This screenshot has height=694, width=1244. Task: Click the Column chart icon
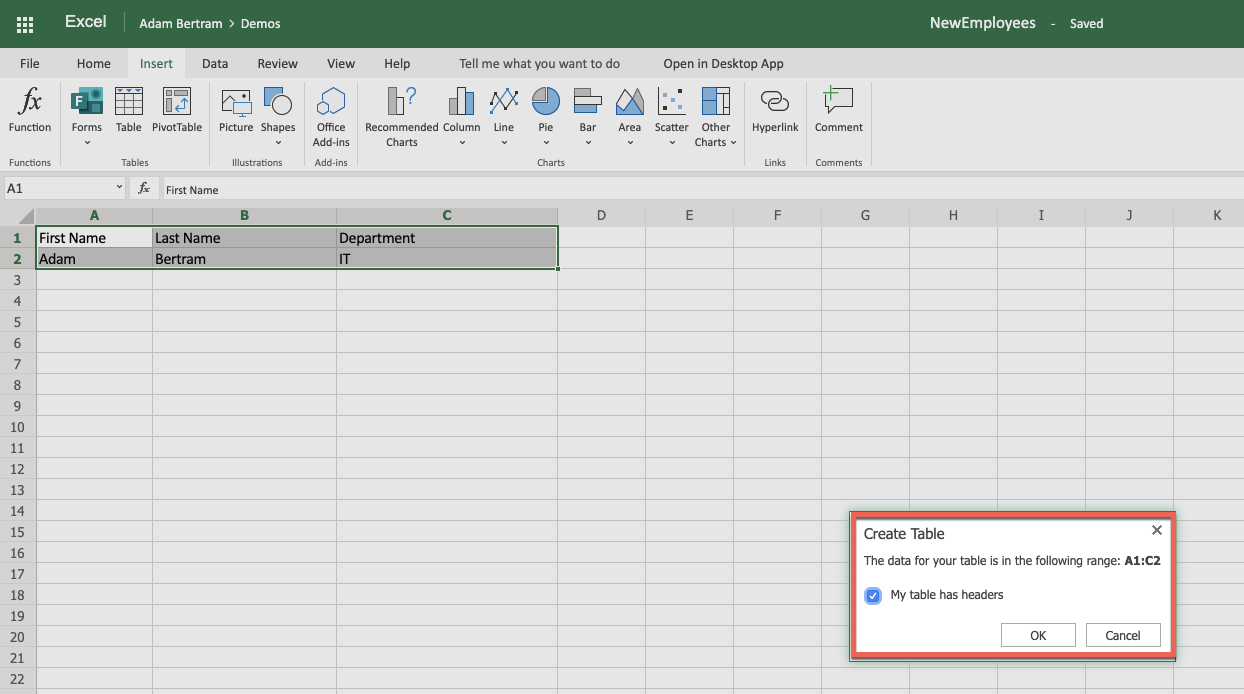(x=462, y=101)
